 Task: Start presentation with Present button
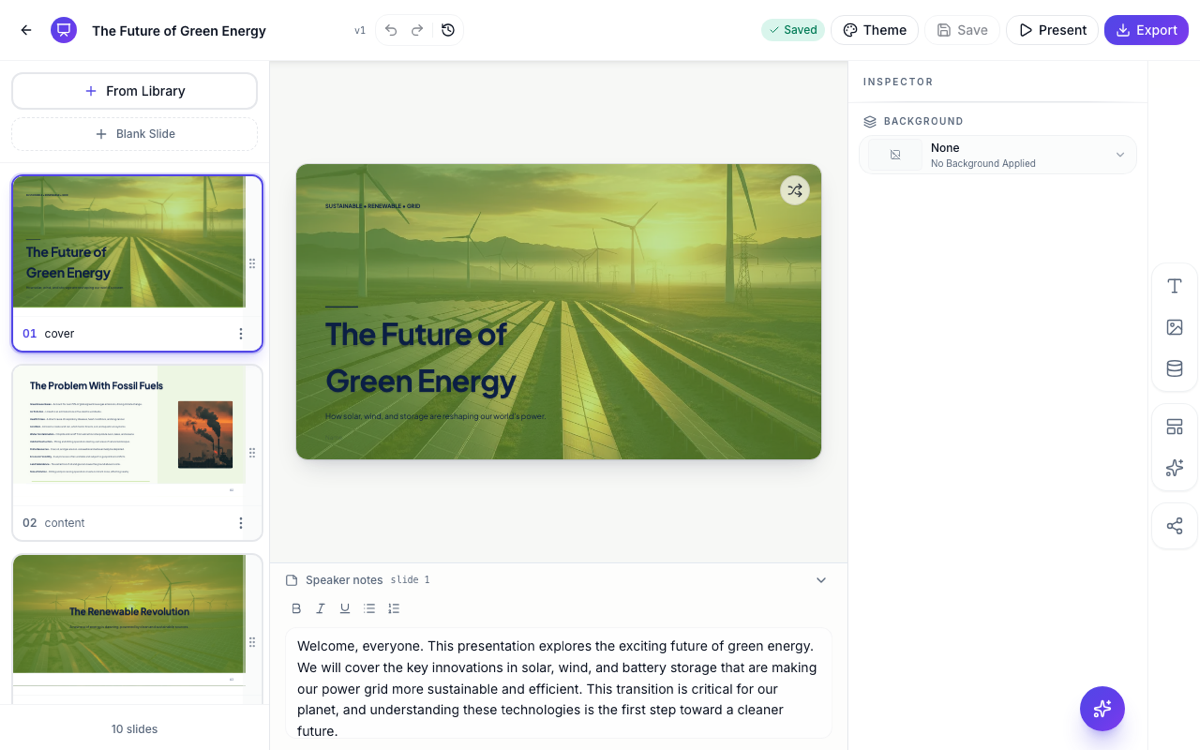1052,30
